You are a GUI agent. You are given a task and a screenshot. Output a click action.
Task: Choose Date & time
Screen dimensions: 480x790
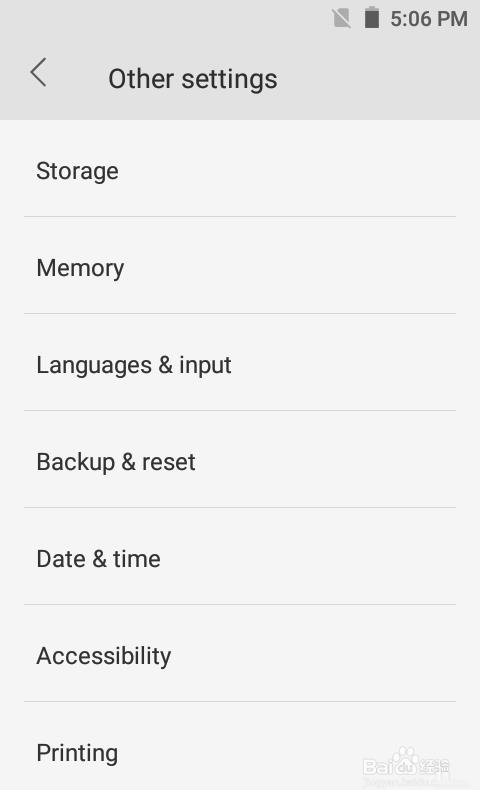(240, 556)
